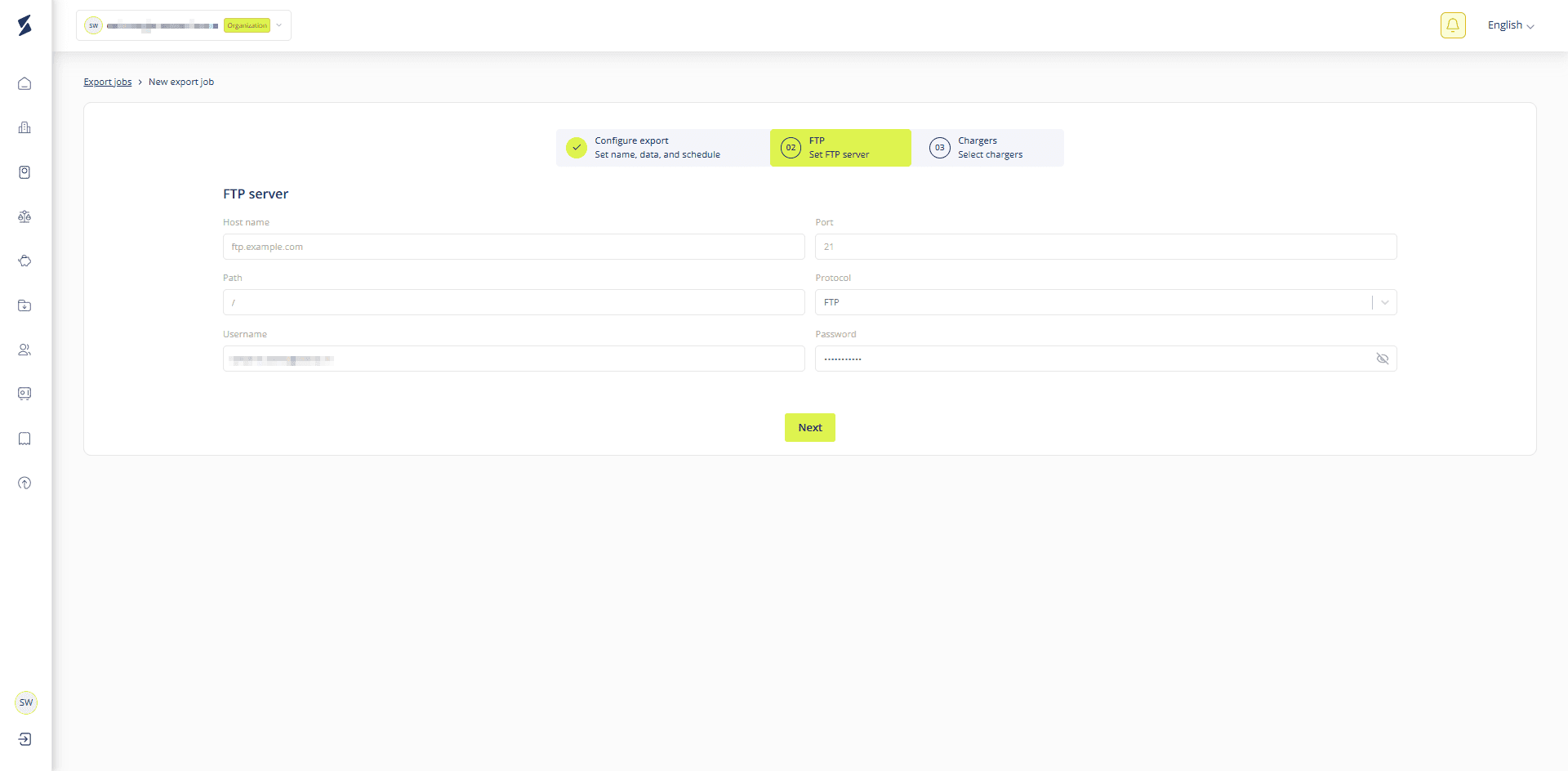Open the safe vault icon in sidebar
The image size is (1568, 771).
(24, 394)
